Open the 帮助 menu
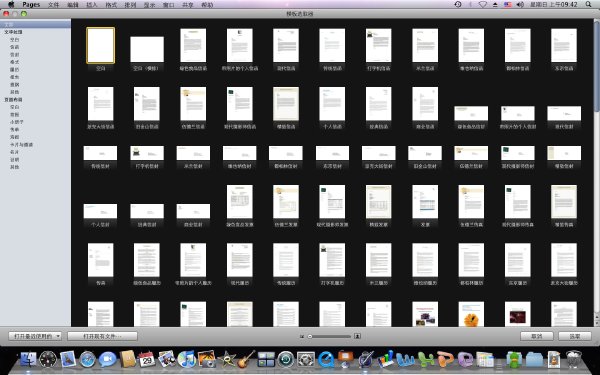Screen dimensions: 600x375 (x=207, y=5)
